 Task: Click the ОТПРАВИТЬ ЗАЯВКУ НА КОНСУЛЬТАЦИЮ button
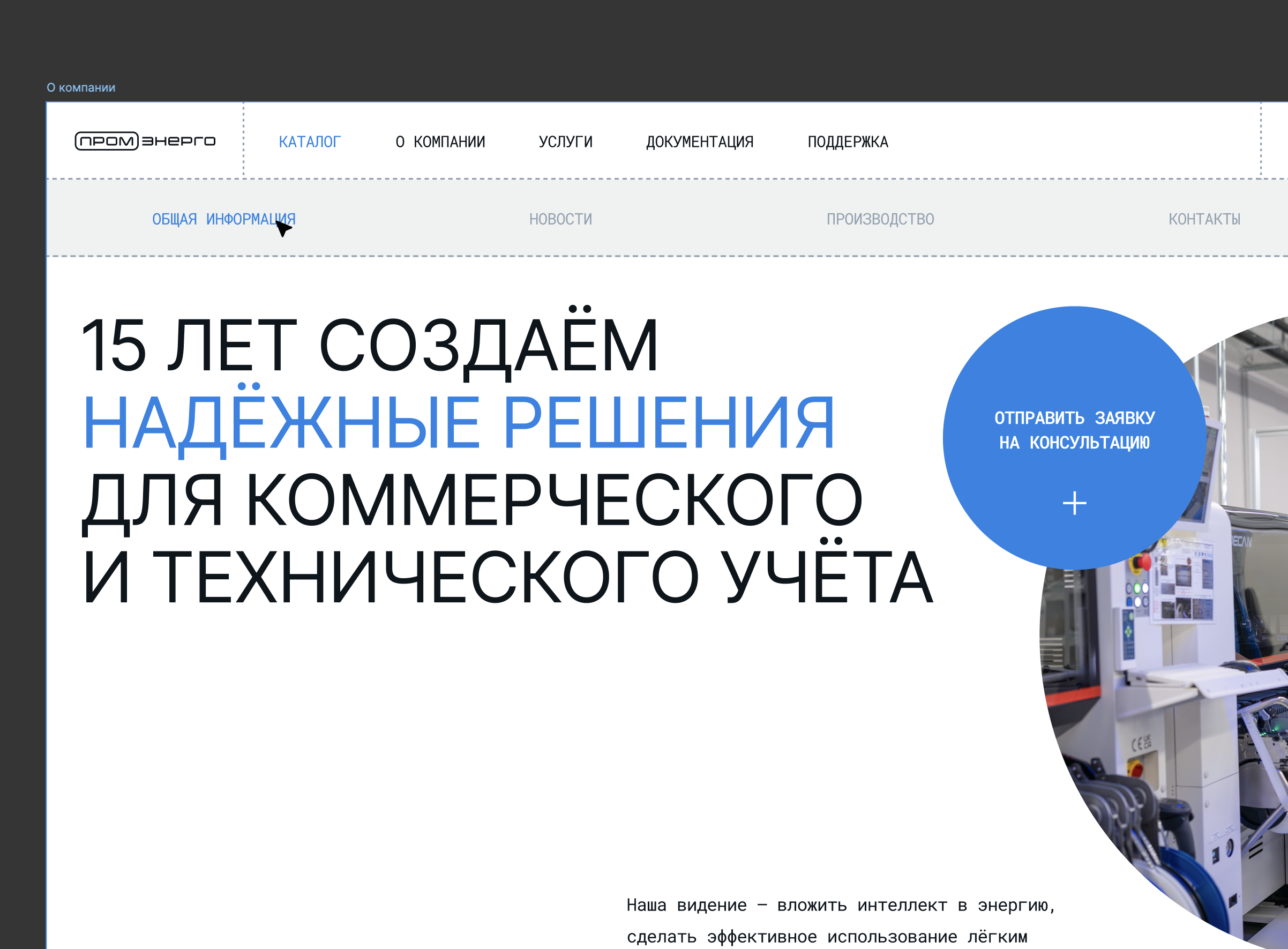pyautogui.click(x=1074, y=438)
